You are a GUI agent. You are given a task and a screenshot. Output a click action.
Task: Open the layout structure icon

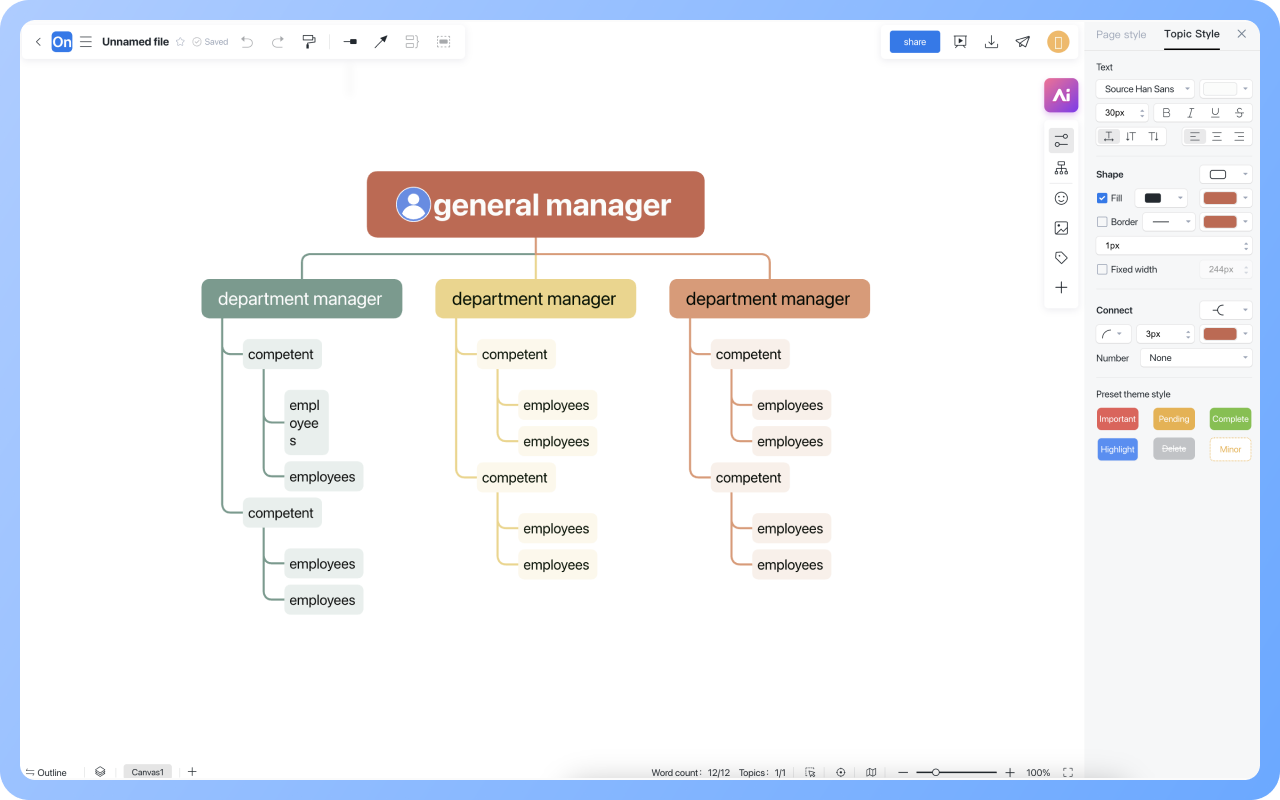tap(1061, 168)
